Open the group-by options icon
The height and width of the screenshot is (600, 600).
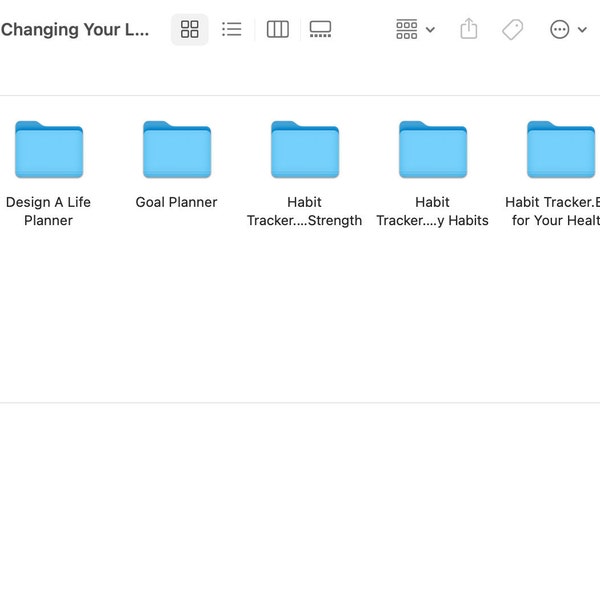pyautogui.click(x=406, y=29)
